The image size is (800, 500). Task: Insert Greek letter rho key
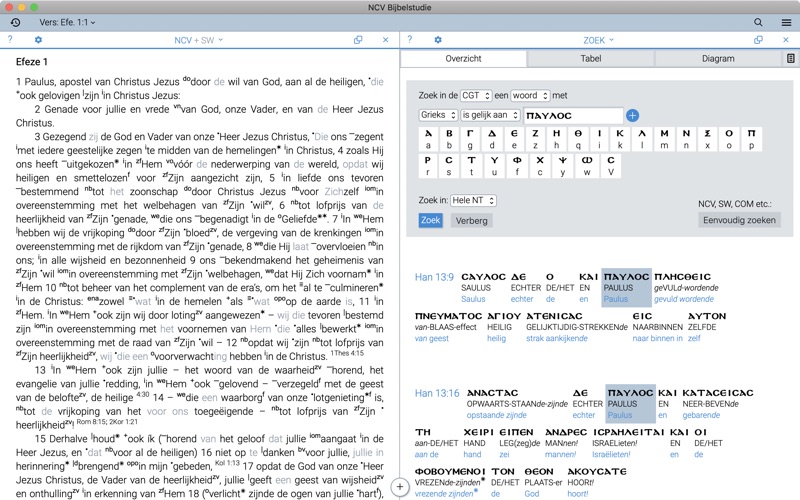pyautogui.click(x=428, y=166)
